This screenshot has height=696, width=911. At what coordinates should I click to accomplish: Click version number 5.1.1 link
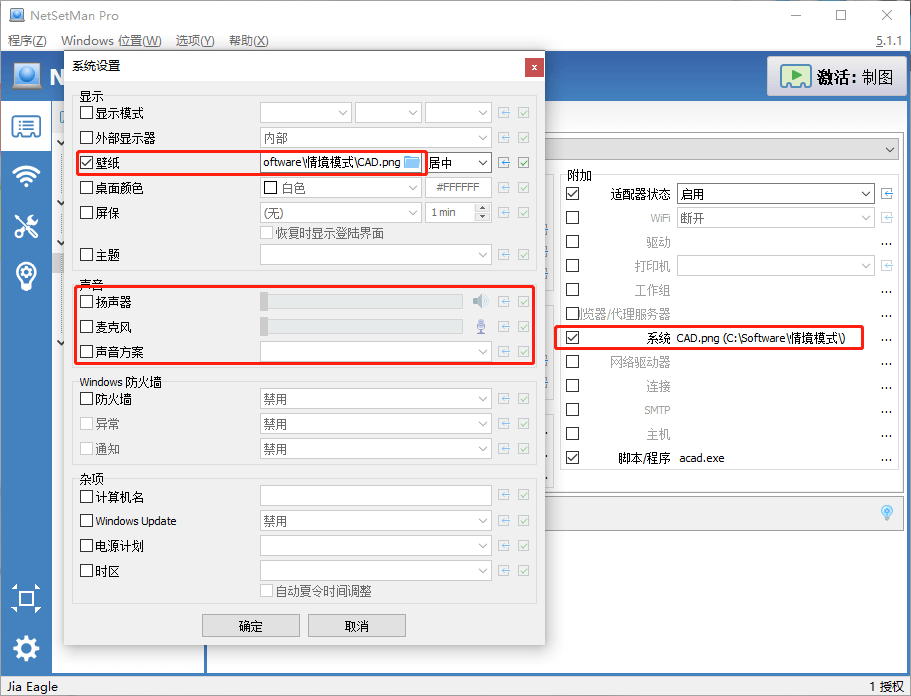pyautogui.click(x=889, y=41)
